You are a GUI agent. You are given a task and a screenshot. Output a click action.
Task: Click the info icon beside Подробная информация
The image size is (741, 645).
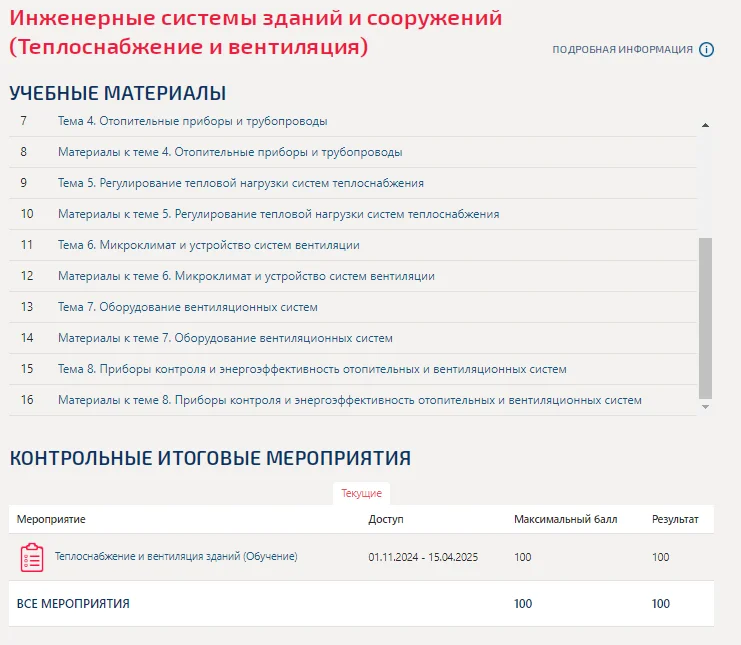click(x=706, y=49)
